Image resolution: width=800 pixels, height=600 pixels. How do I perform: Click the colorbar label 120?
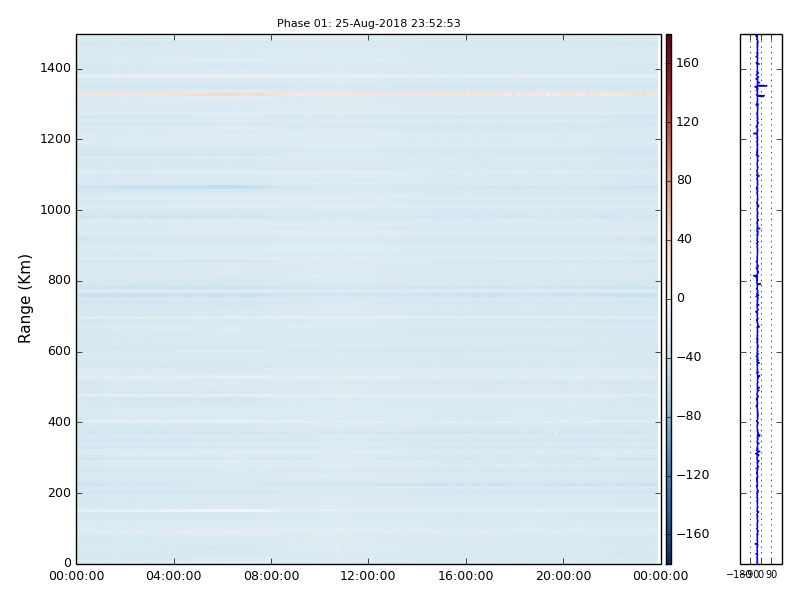click(687, 122)
